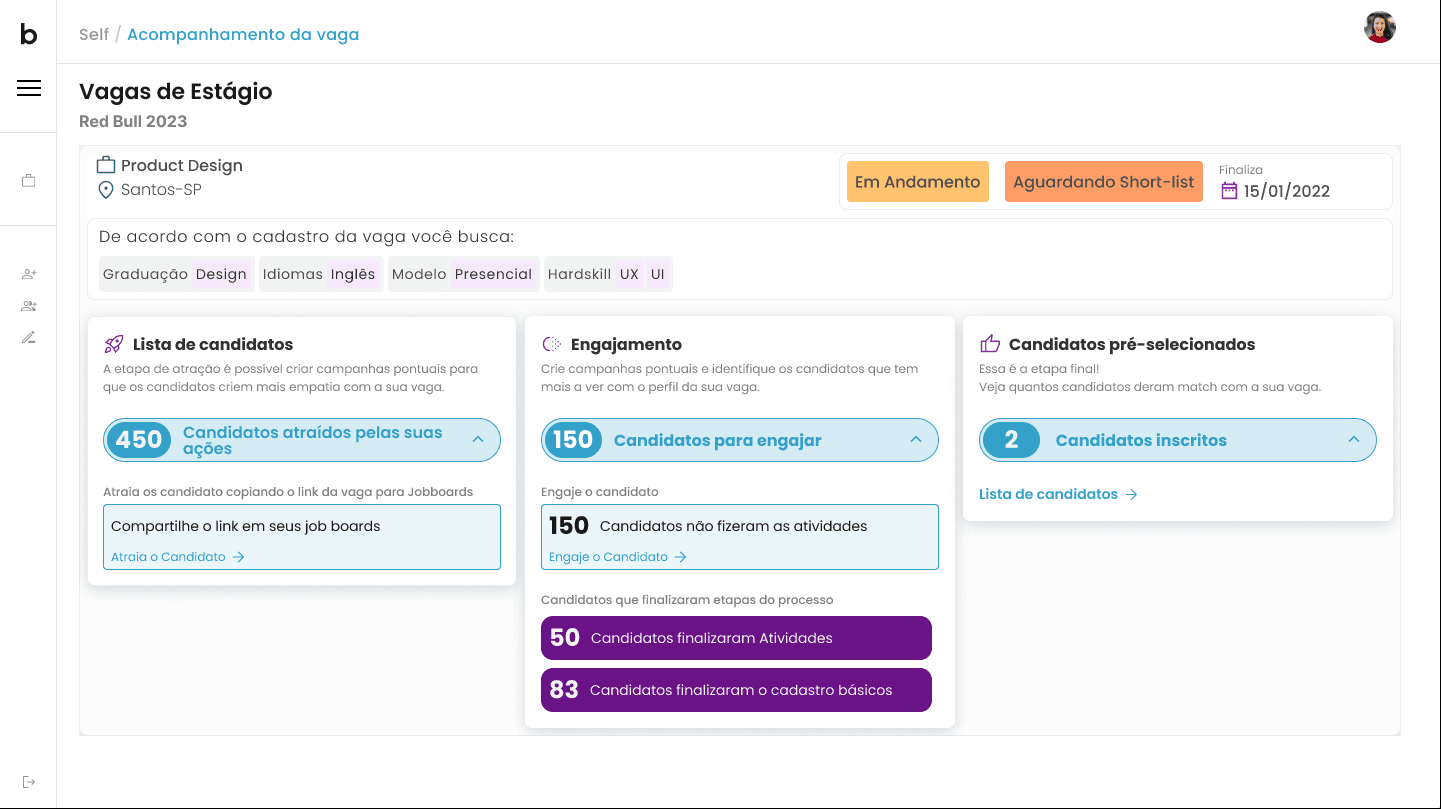Open the user profile avatar
1441x809 pixels.
[1379, 28]
